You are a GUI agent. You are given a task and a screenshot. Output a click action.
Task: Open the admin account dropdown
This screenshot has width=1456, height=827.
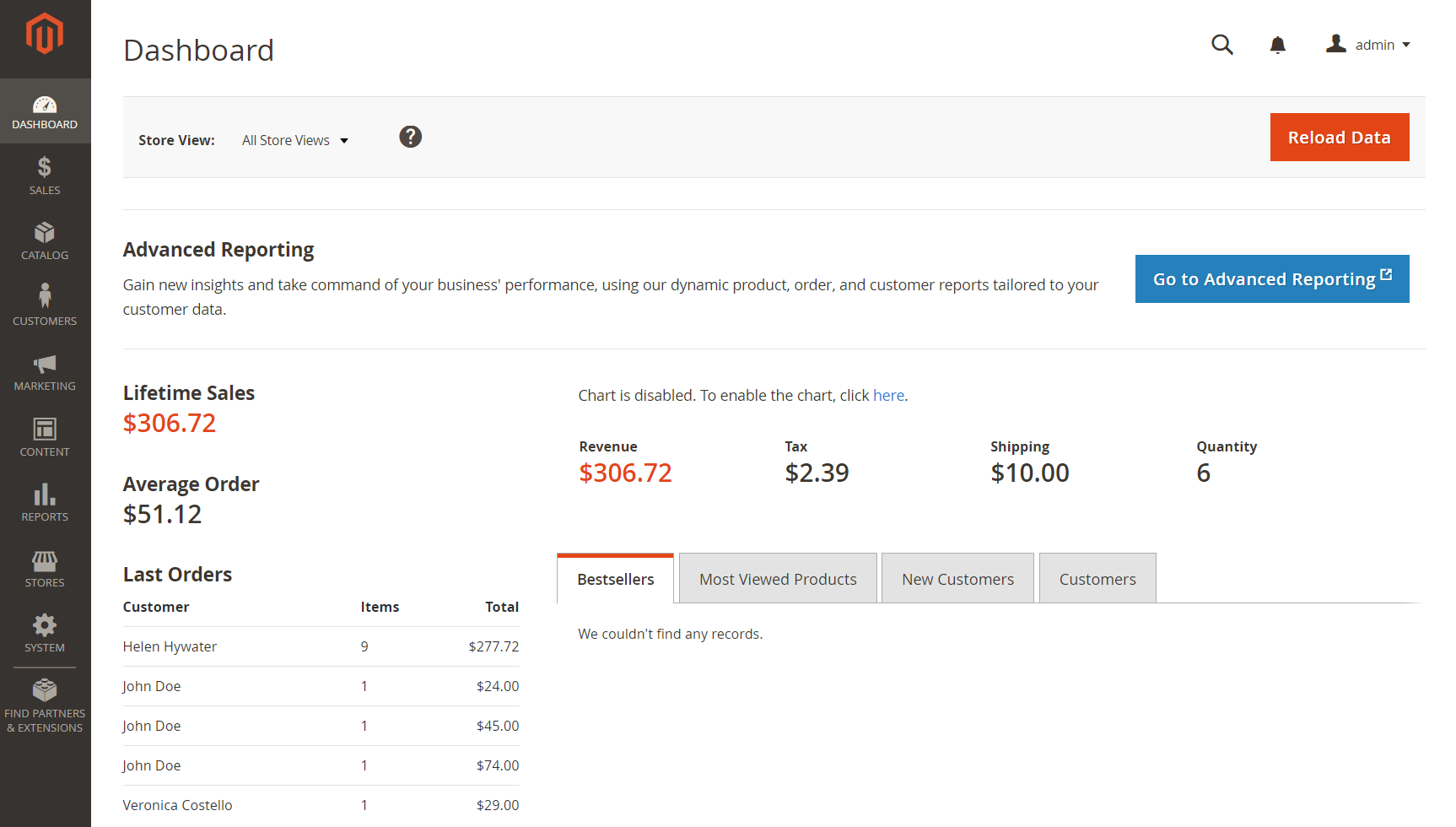click(1375, 44)
